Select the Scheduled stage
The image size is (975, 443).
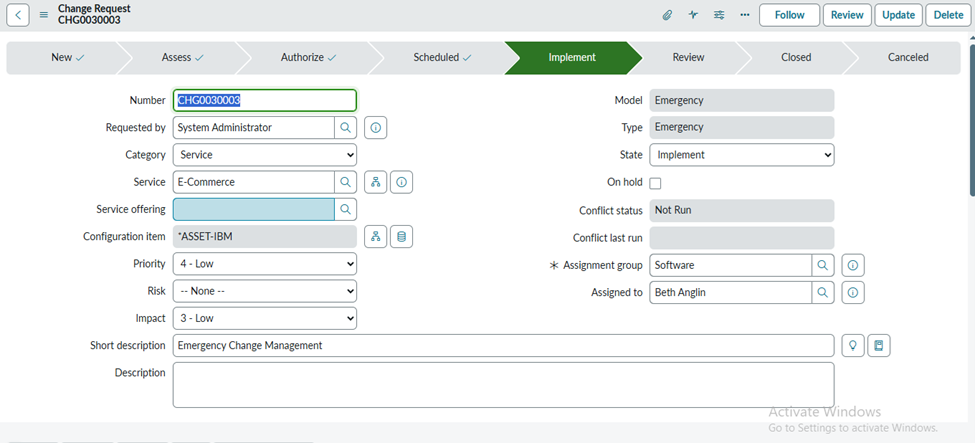click(x=442, y=58)
